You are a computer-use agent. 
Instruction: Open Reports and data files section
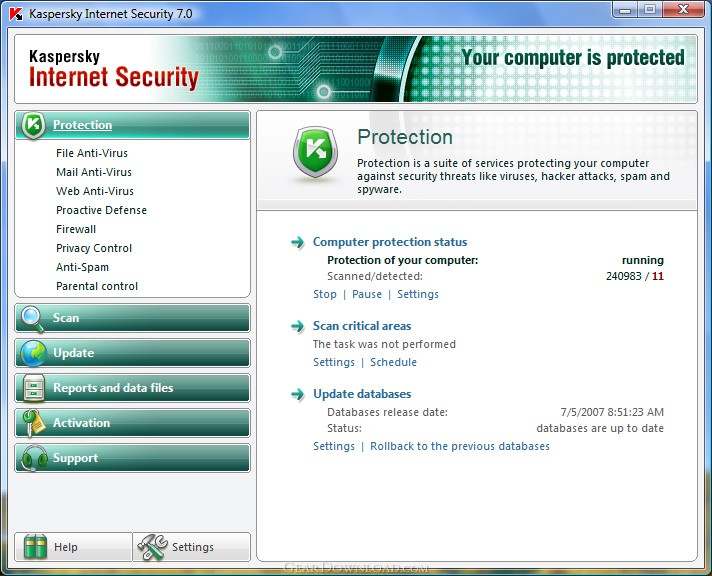click(132, 388)
